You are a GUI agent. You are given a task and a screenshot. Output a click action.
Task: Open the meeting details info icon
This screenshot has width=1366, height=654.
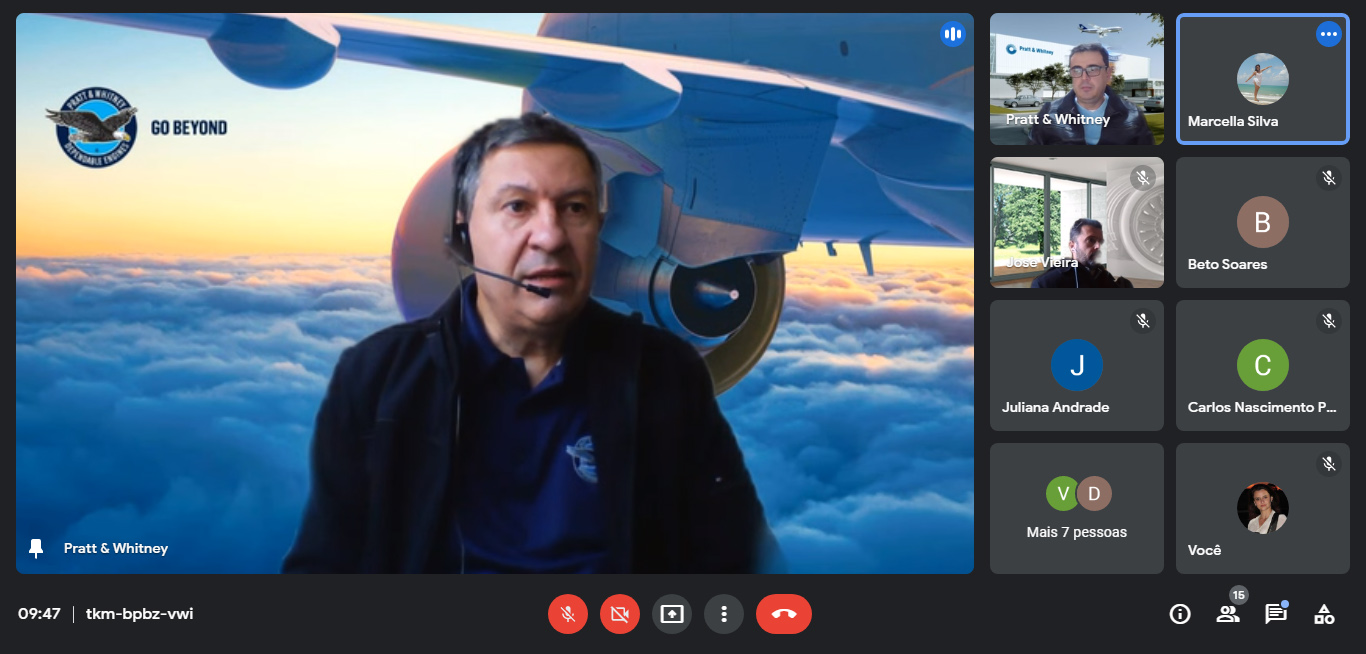pos(1180,614)
